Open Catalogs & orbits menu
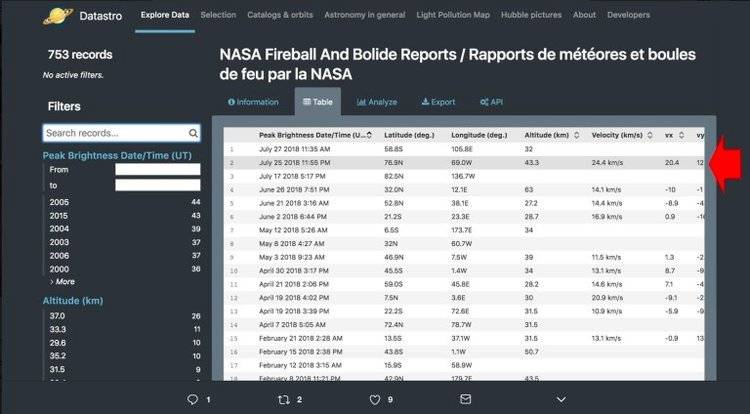Image resolution: width=750 pixels, height=414 pixels. click(x=280, y=15)
